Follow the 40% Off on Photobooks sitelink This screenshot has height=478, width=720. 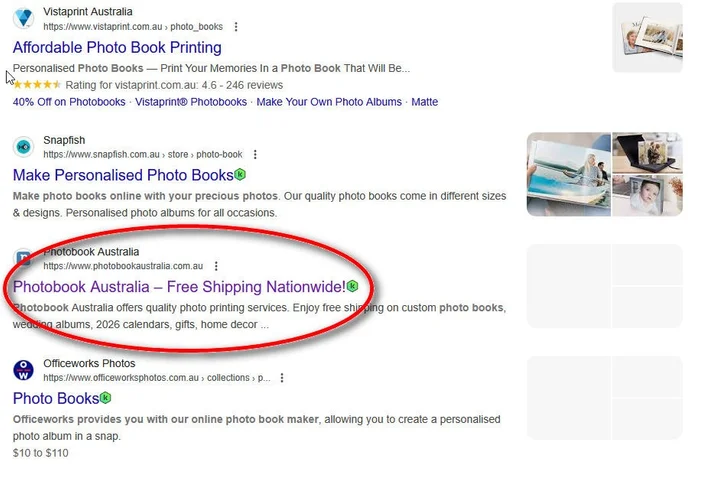[69, 102]
